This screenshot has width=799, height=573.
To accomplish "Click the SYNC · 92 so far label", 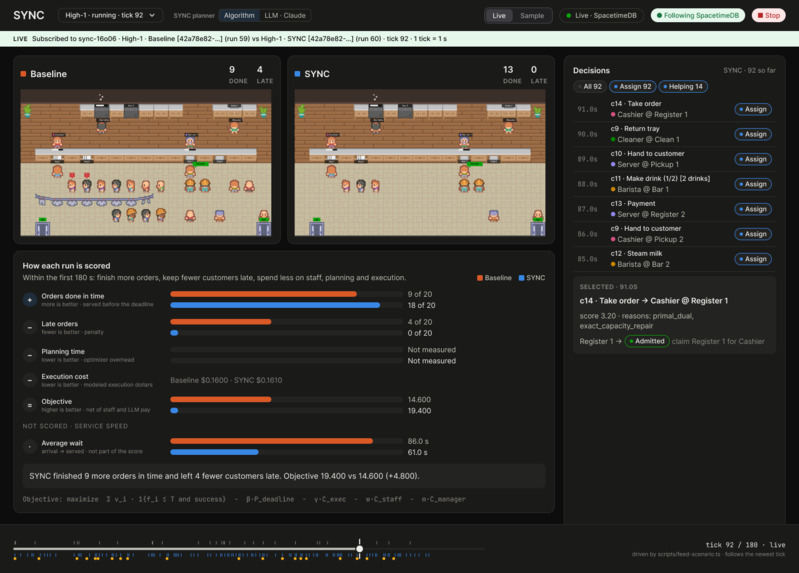I will [x=749, y=70].
